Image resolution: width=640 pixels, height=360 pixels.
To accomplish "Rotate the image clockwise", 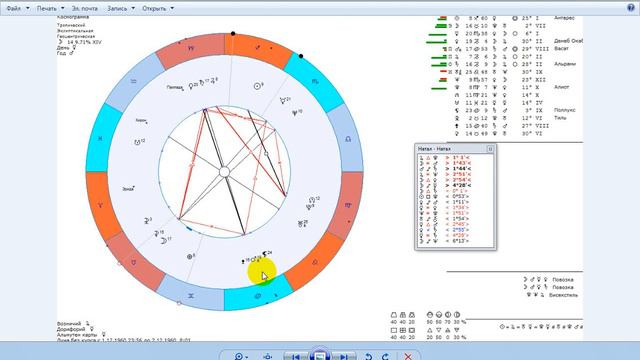I will coord(385,357).
